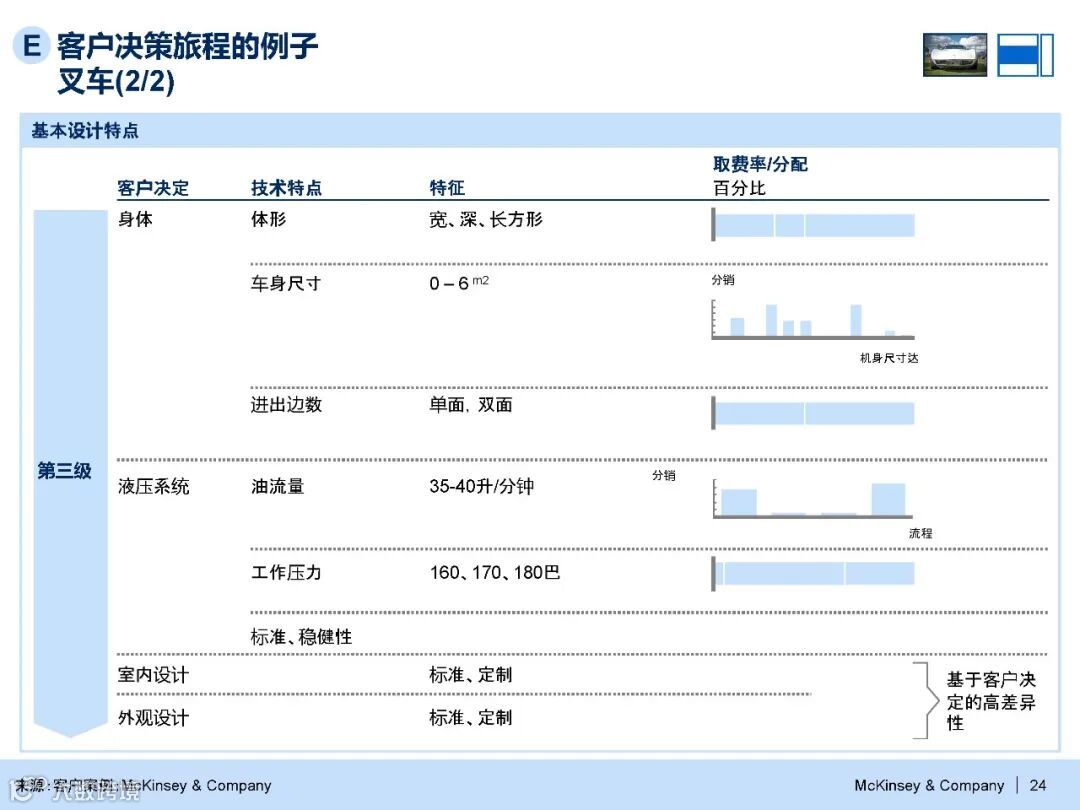Select the value 160、170、180巴
The width and height of the screenshot is (1080, 810).
[x=495, y=572]
